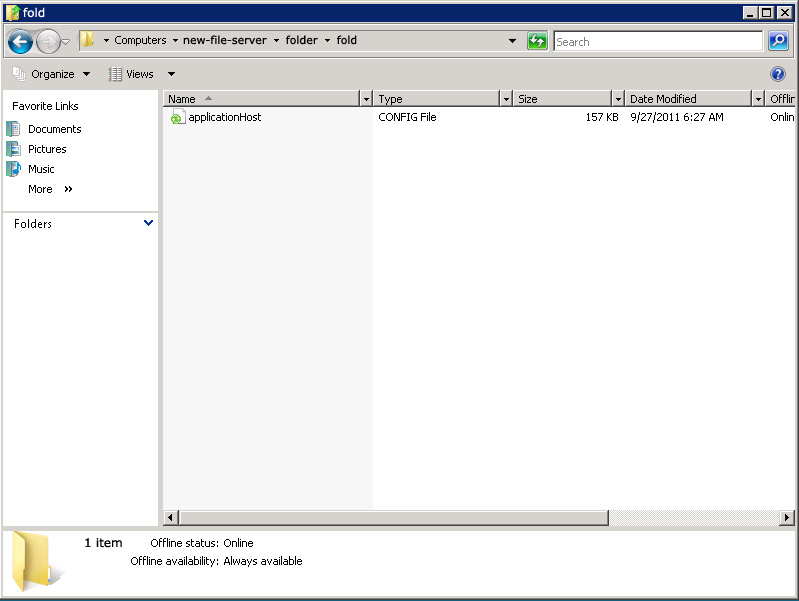Click the Forward navigation arrow
Viewport: 799px width, 601px height.
[48, 41]
